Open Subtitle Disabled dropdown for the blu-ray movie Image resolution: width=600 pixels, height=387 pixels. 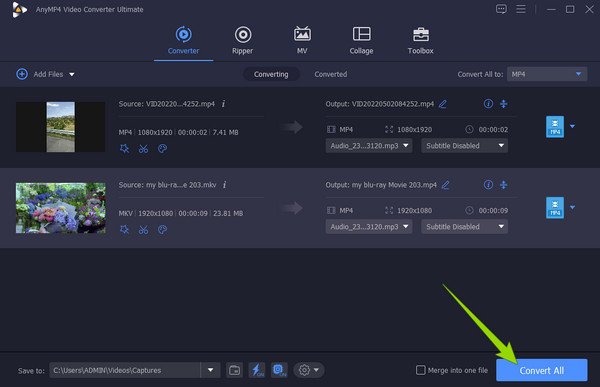pyautogui.click(x=465, y=227)
